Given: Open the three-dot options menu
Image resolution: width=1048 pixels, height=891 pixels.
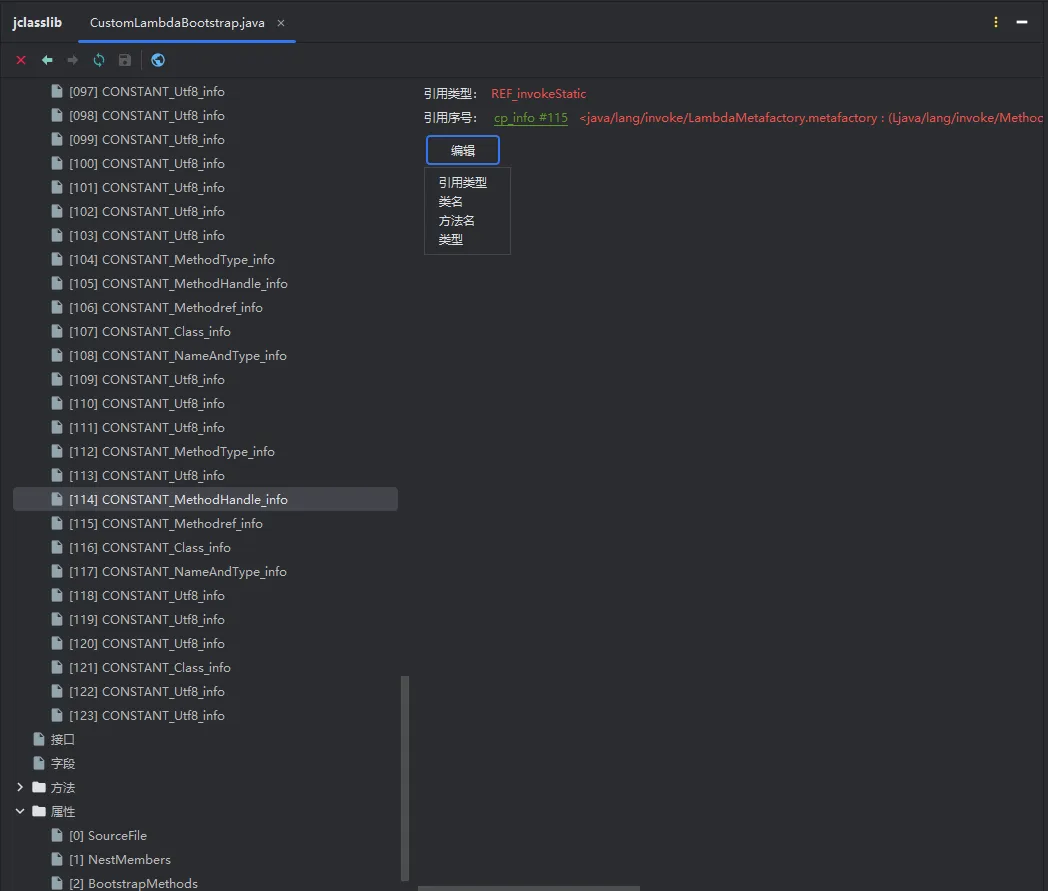Looking at the screenshot, I should coord(996,22).
